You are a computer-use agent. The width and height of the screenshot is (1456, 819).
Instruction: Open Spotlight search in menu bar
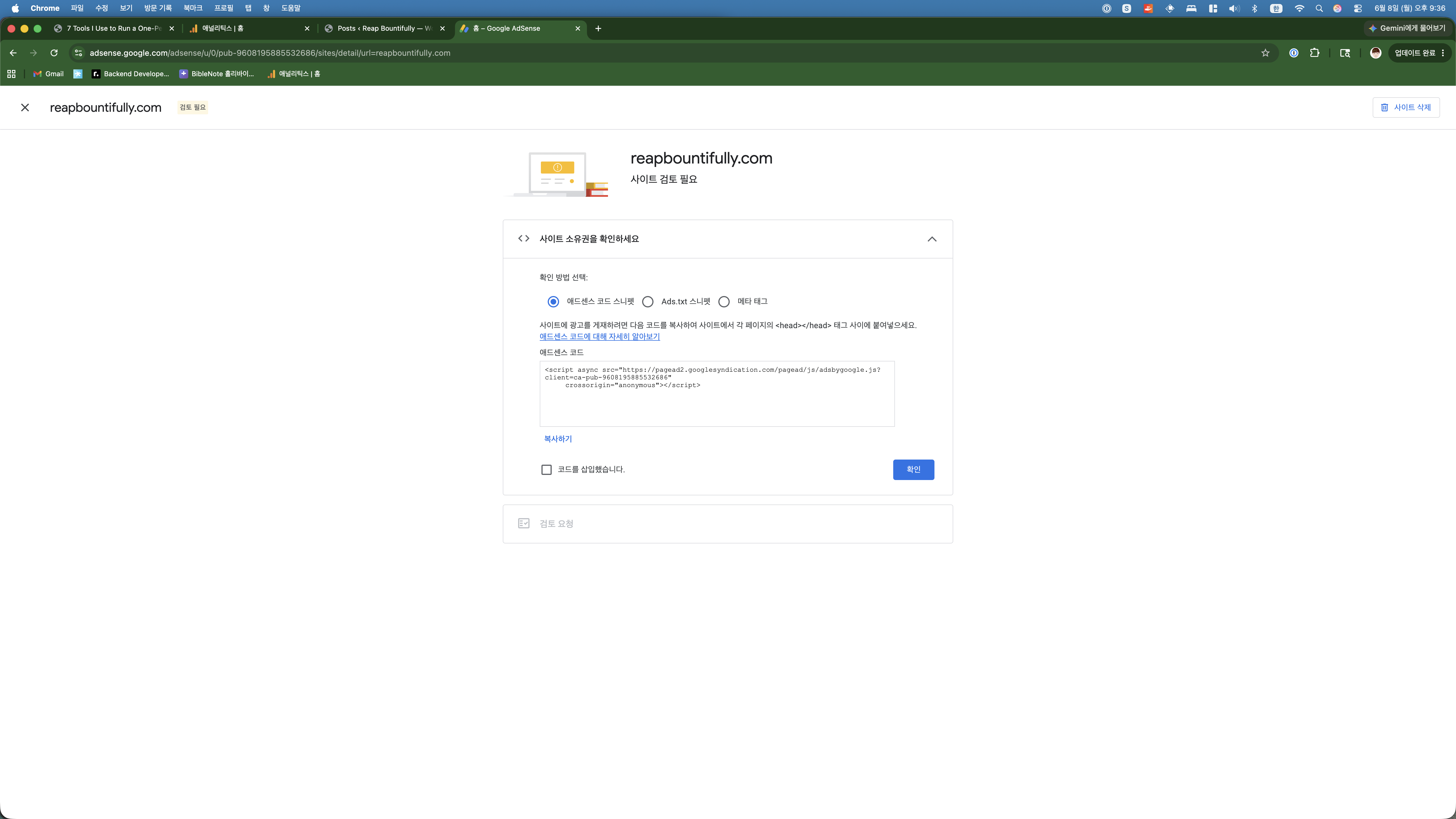[x=1319, y=8]
